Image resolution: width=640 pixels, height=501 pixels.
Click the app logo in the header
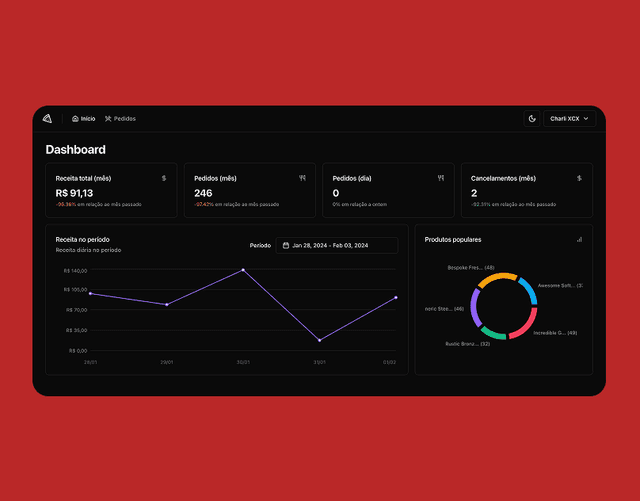tap(47, 118)
